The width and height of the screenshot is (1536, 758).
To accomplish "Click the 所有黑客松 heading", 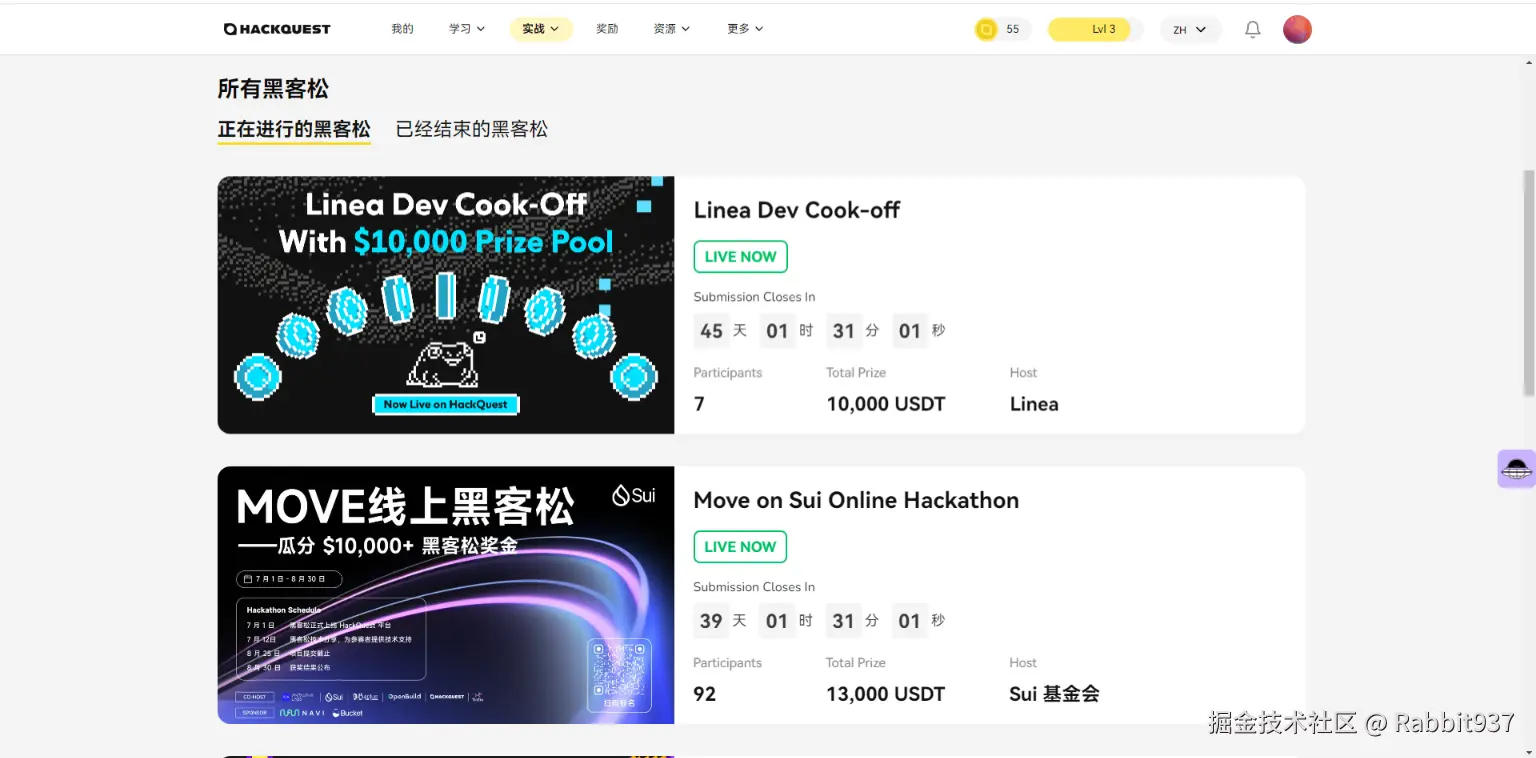I will [x=273, y=88].
